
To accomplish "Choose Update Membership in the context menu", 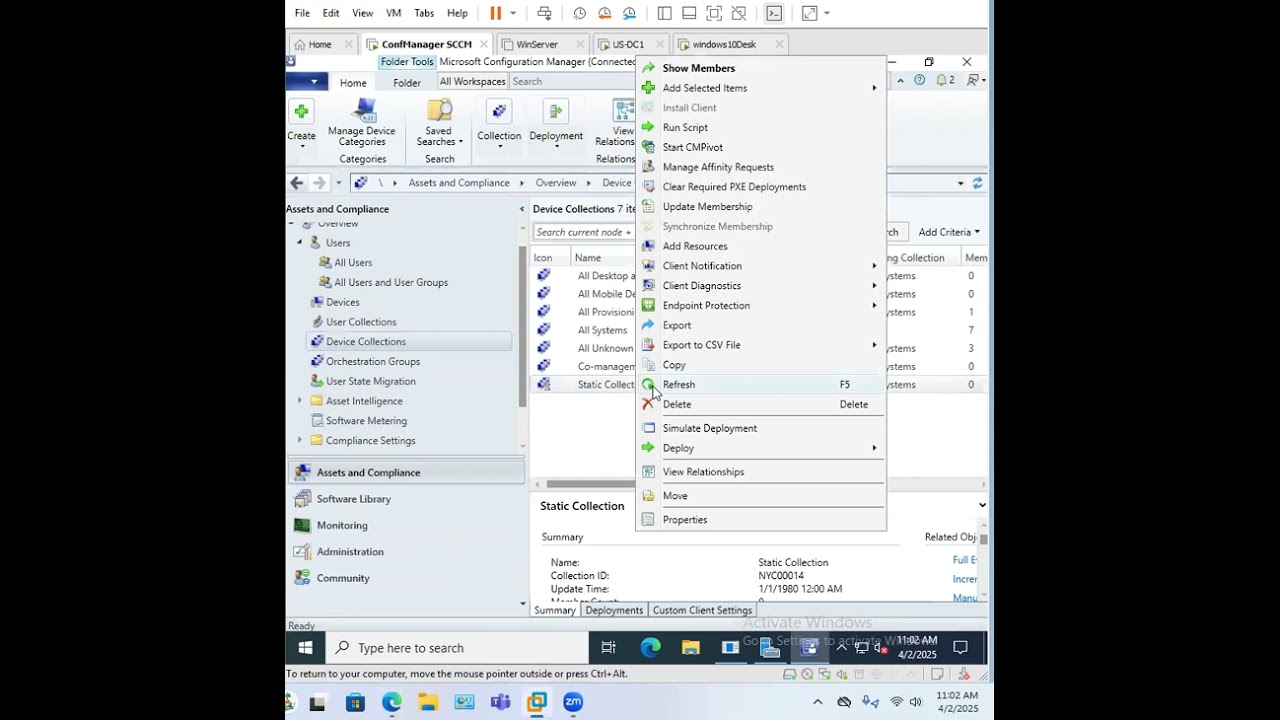I will (707, 207).
